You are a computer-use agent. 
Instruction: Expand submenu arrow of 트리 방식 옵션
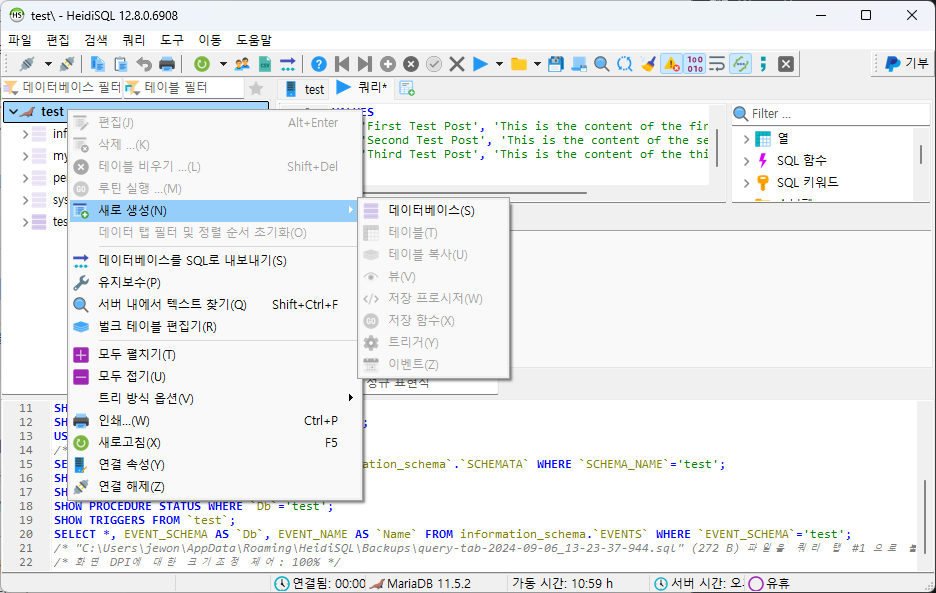[x=351, y=398]
